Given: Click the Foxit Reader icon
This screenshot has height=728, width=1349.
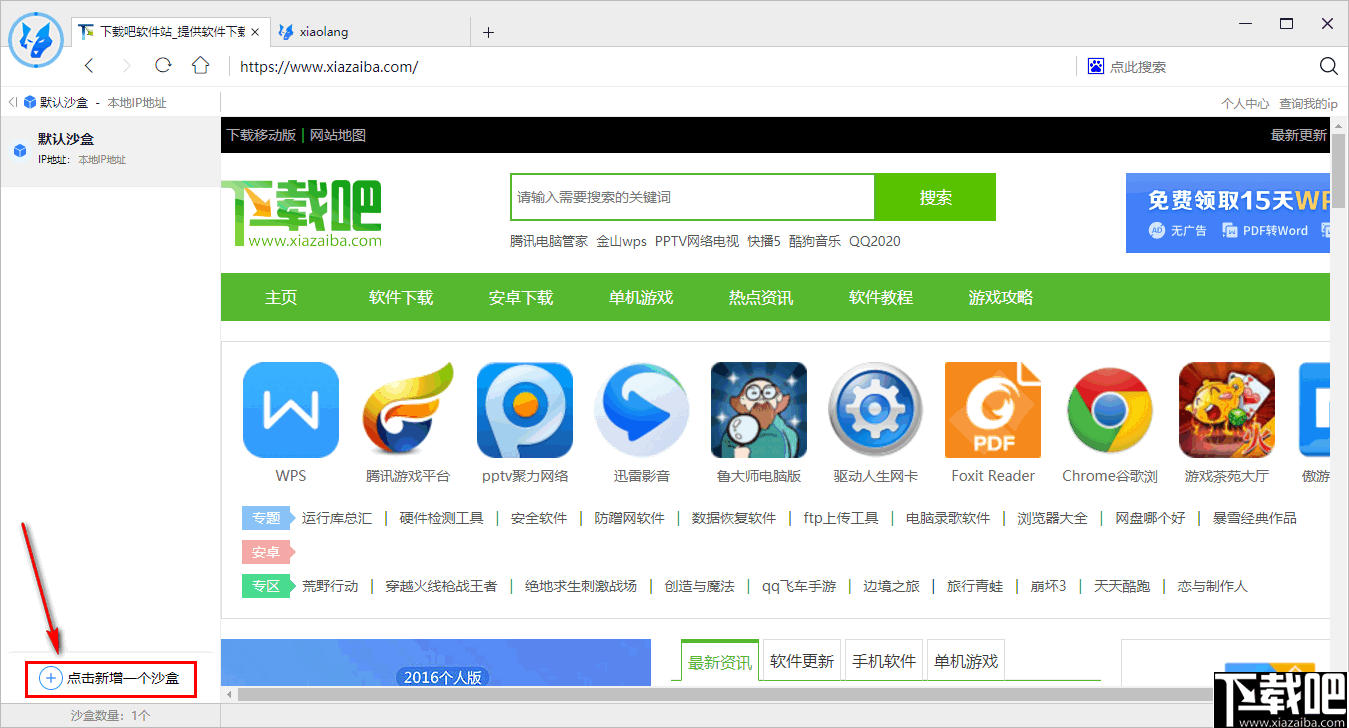Looking at the screenshot, I should click(x=992, y=410).
